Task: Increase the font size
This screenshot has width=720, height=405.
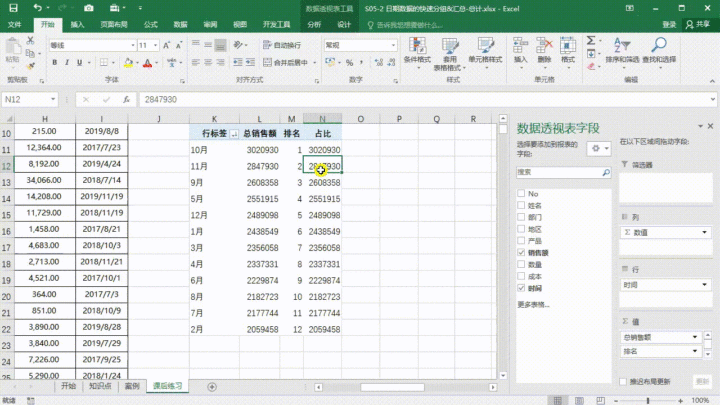Action: [167, 45]
